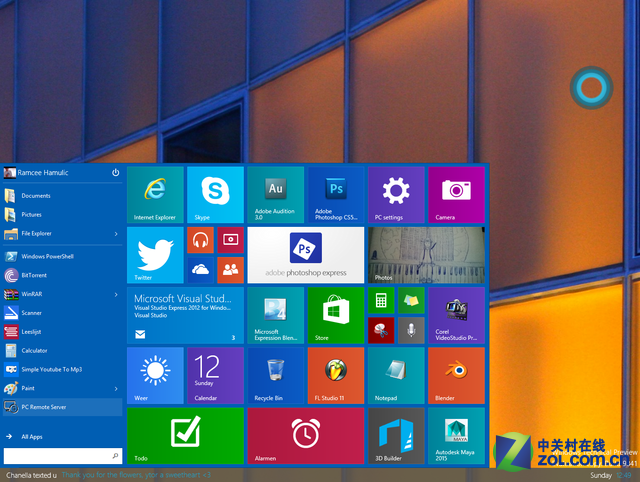Open Adobe Photoshop CS5 tile
Screen dimensions: 640x482
tap(336, 195)
